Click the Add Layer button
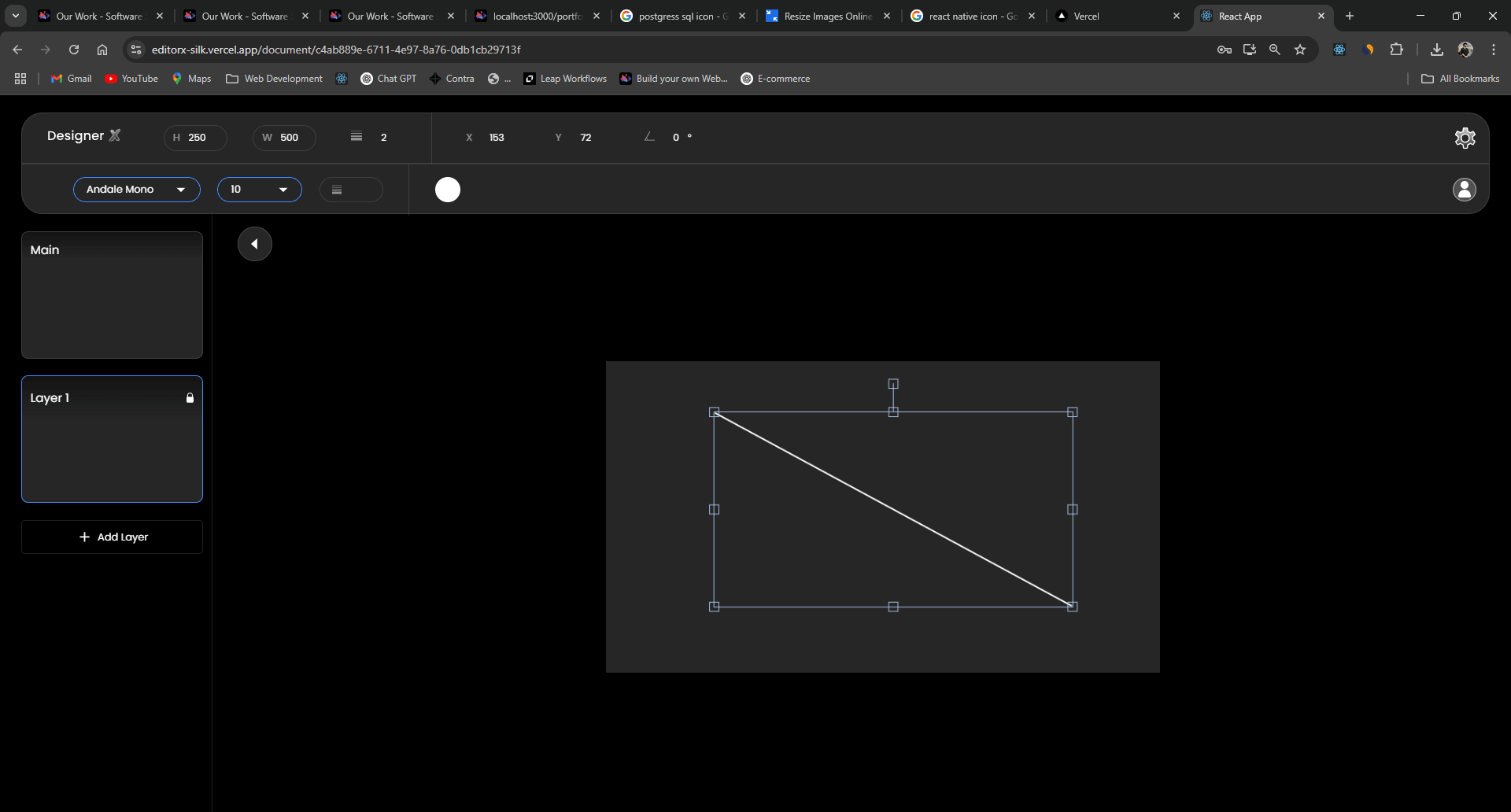1511x812 pixels. pos(112,537)
